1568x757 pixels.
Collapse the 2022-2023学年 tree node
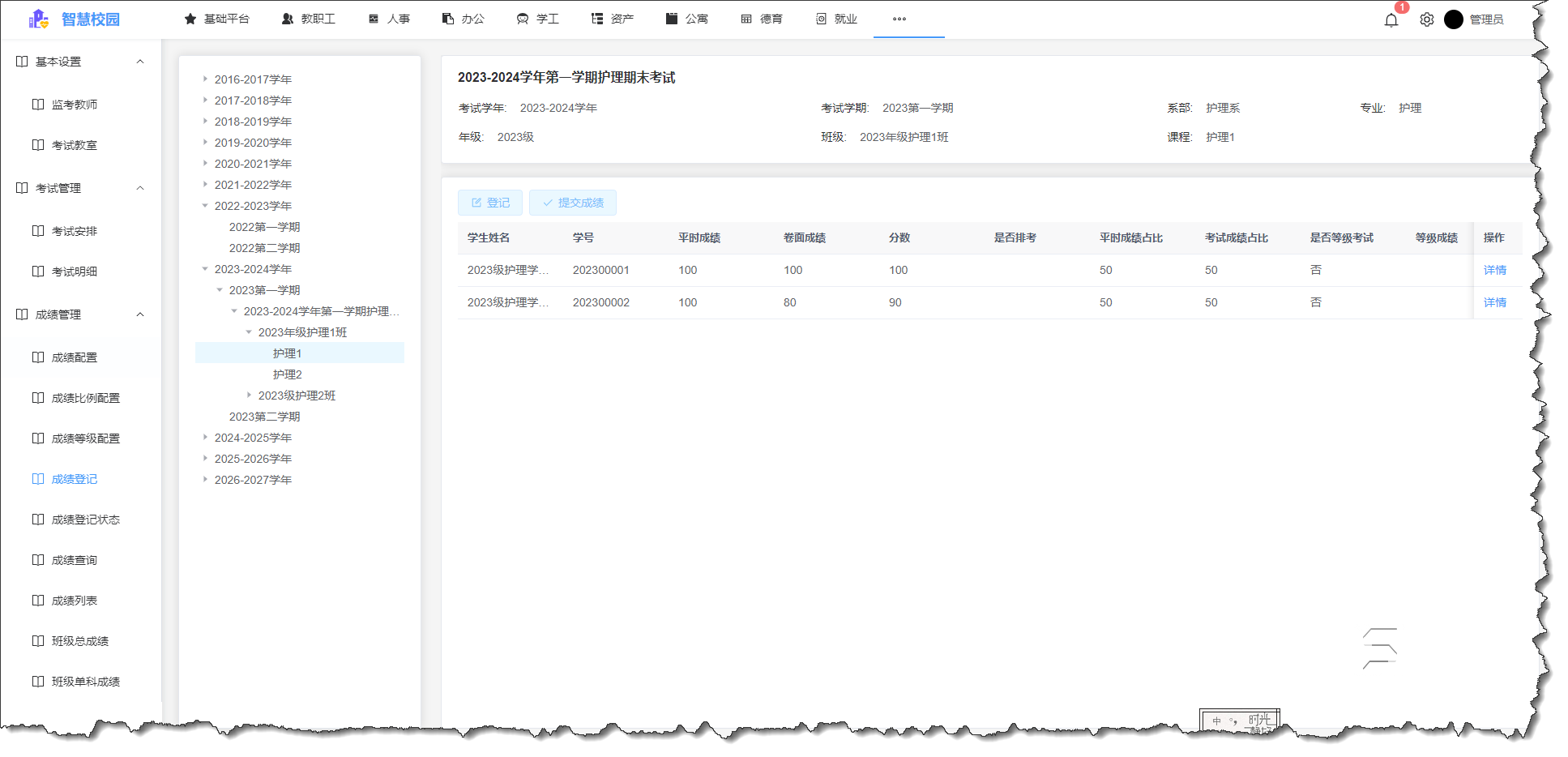point(205,205)
